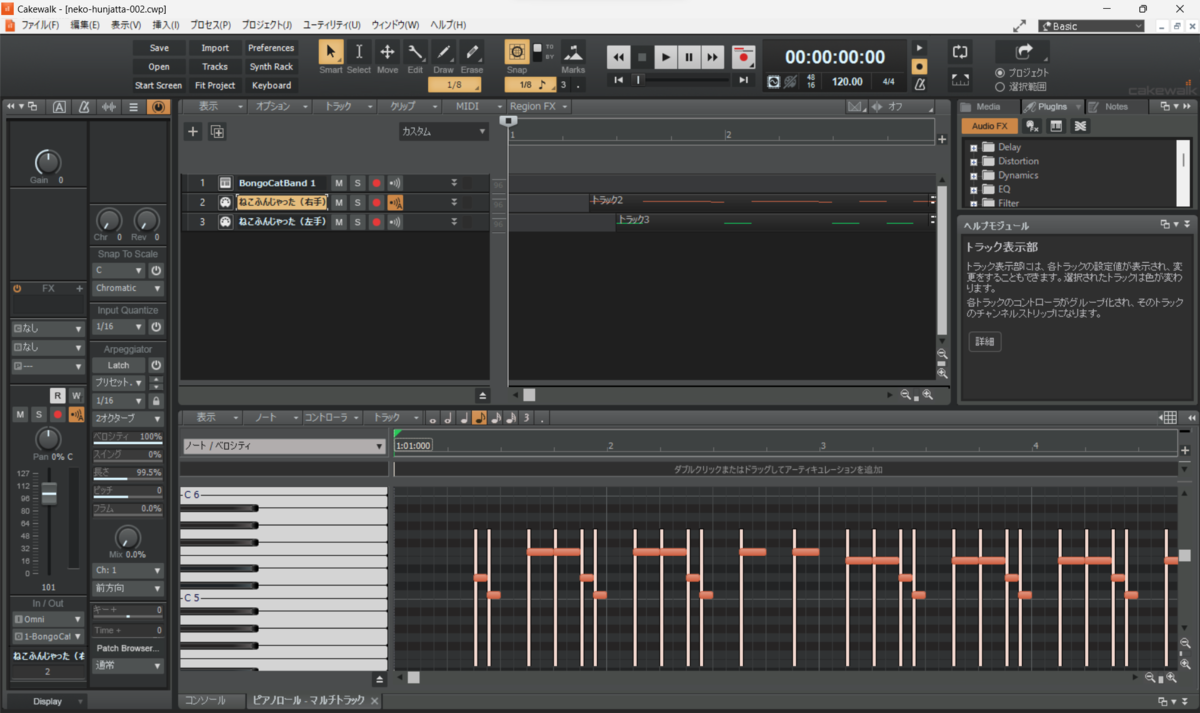
Task: Open plugin layout icon next to Audio FX
Action: pyautogui.click(x=1056, y=126)
